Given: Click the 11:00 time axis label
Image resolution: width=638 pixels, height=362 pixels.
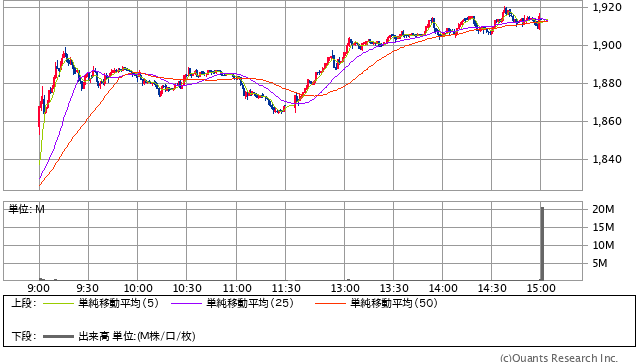Looking at the screenshot, I should click(237, 288).
